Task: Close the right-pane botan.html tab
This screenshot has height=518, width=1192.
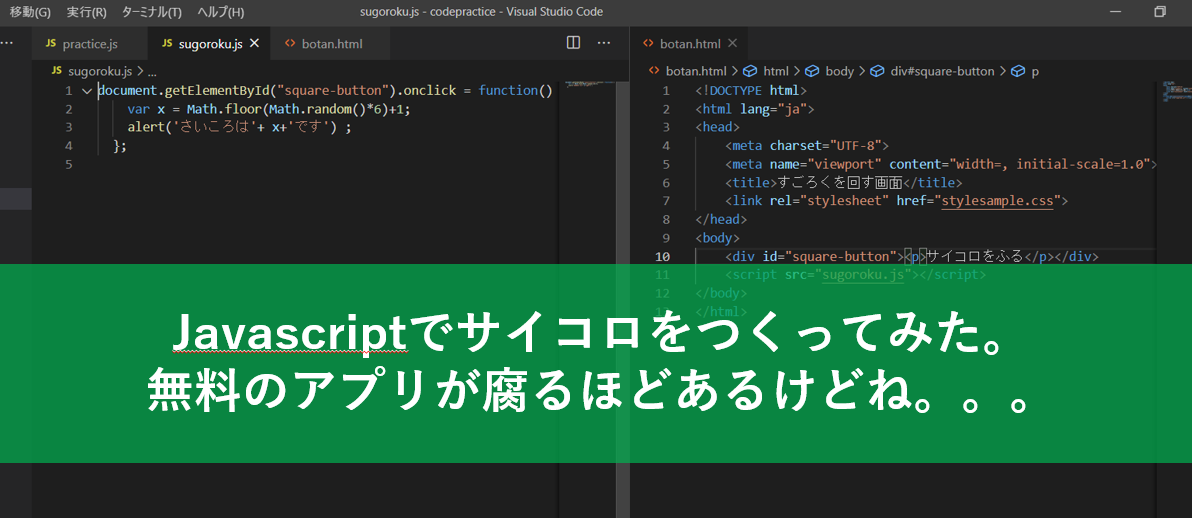Action: pos(732,43)
